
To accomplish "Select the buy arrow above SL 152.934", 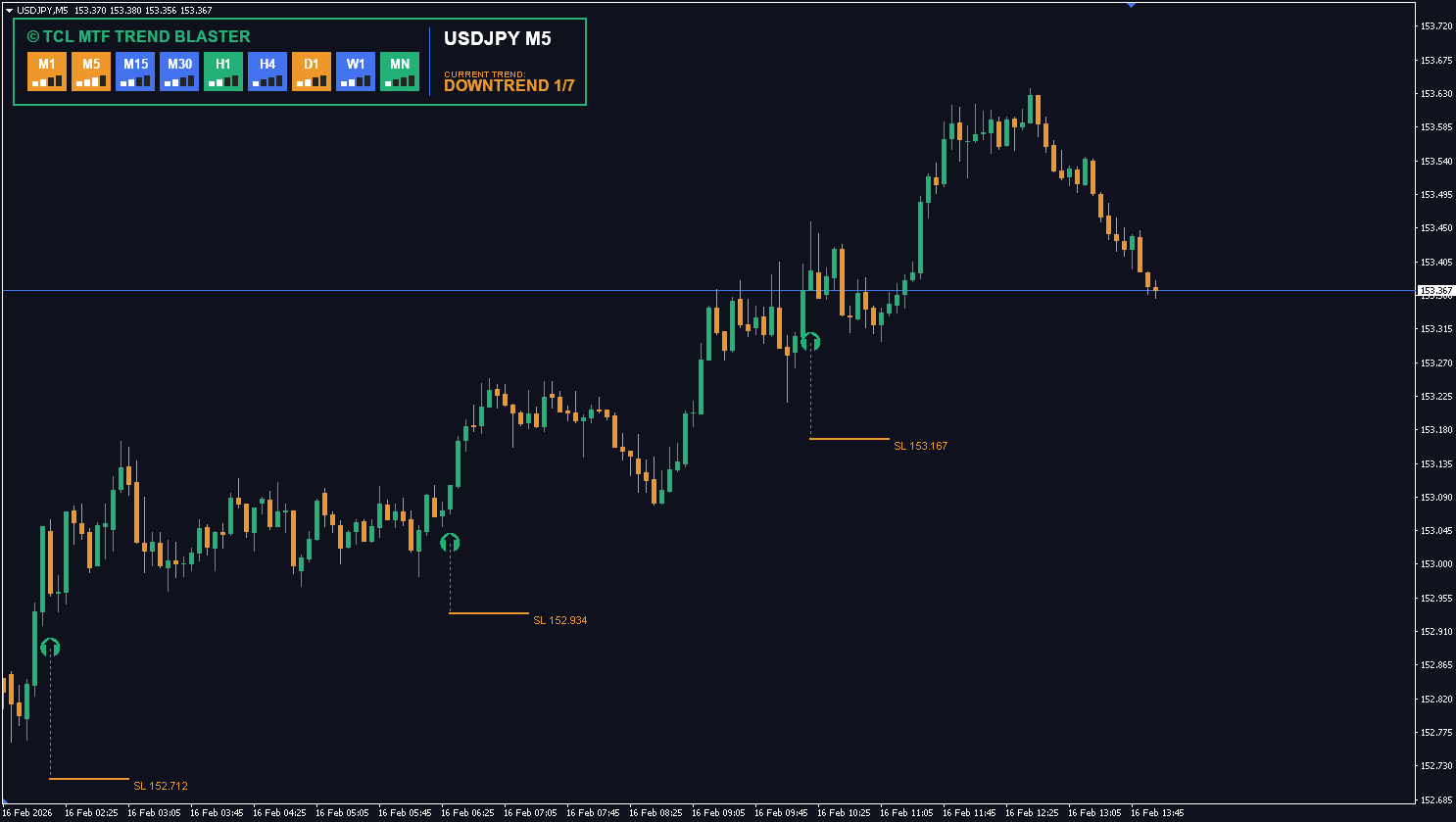I will tap(450, 542).
